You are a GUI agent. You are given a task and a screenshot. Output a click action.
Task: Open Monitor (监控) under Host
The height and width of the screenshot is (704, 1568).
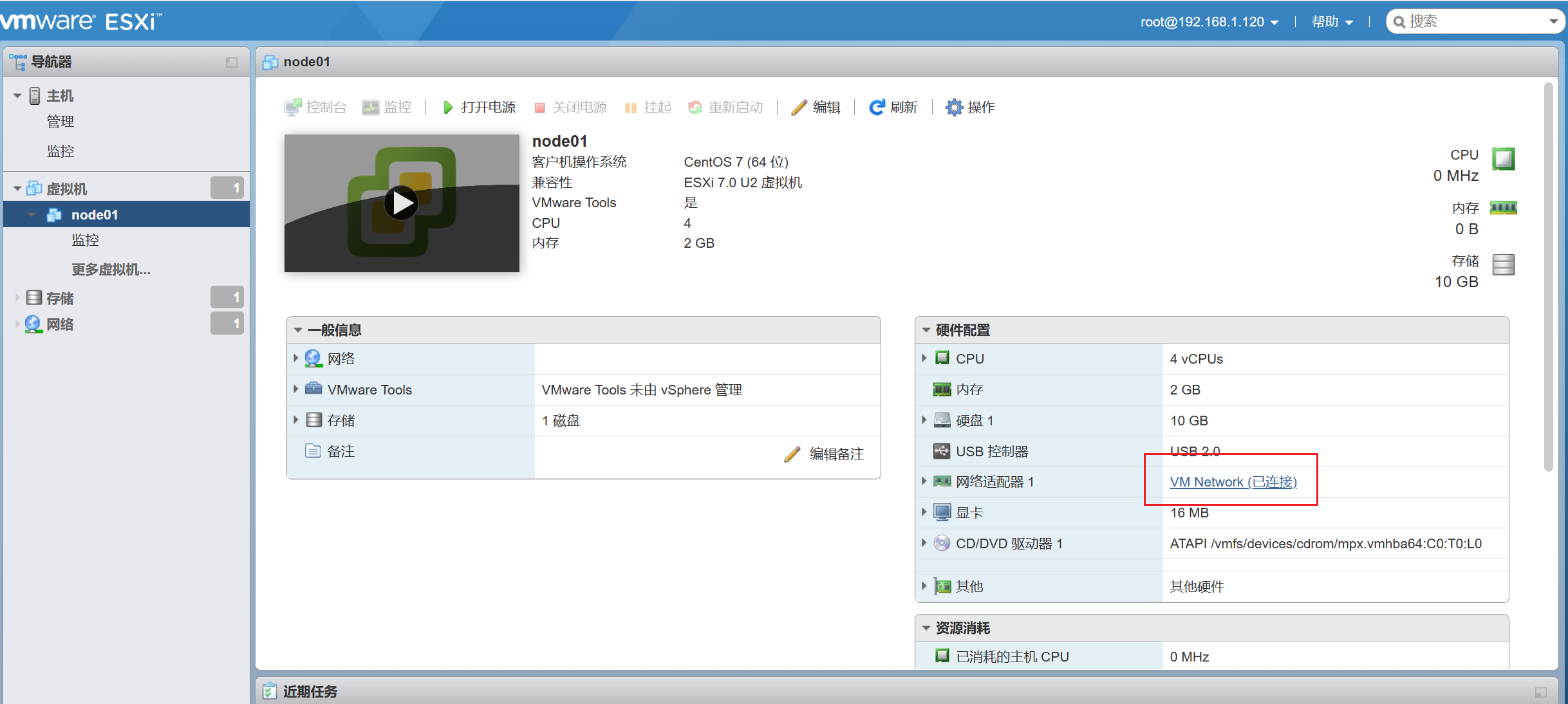click(61, 151)
